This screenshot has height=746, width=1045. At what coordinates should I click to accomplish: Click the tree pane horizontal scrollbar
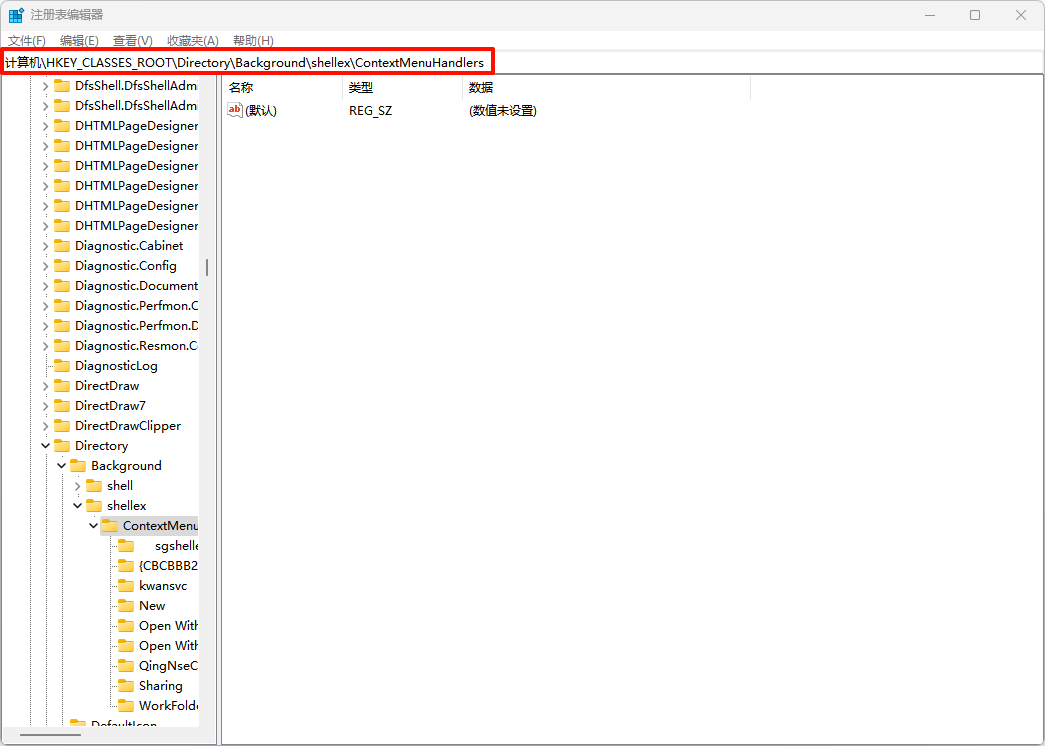tap(50, 736)
